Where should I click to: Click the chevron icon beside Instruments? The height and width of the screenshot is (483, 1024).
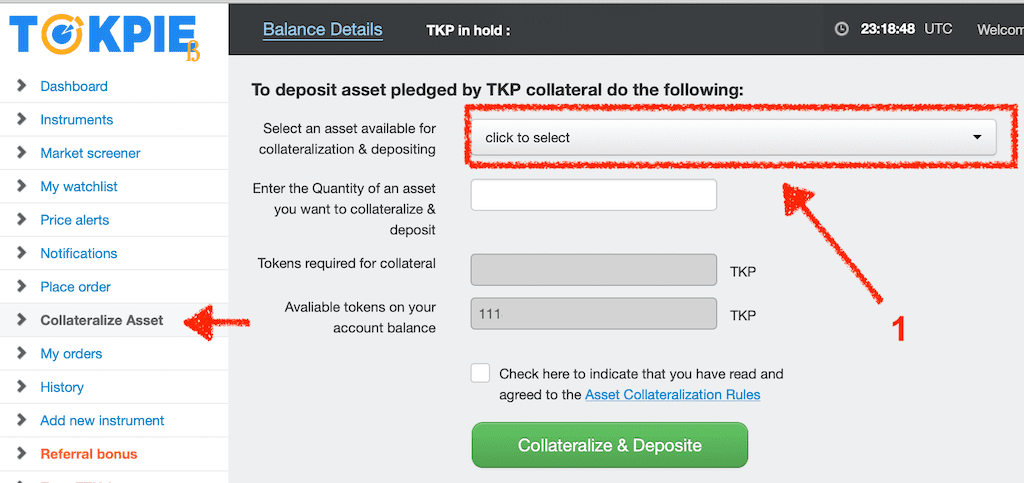coord(22,119)
